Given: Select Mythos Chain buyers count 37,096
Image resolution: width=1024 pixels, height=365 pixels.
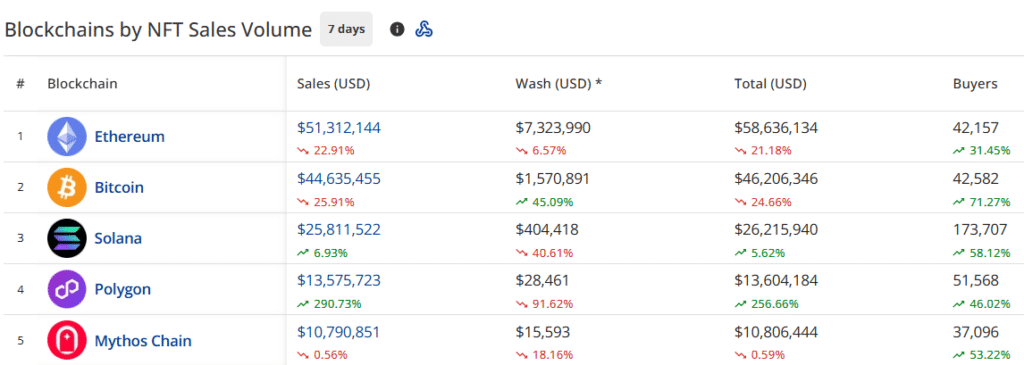Looking at the screenshot, I should 976,332.
